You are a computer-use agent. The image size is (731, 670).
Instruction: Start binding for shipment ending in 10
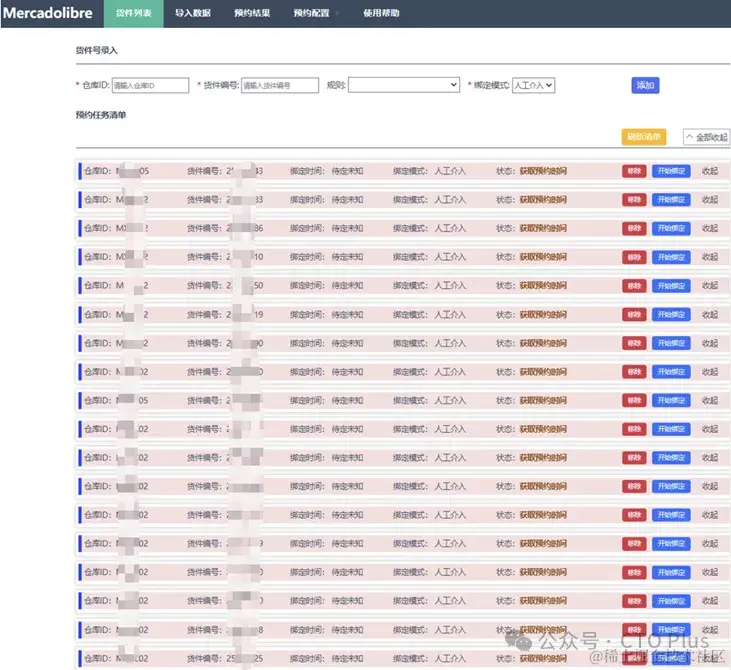(x=671, y=257)
